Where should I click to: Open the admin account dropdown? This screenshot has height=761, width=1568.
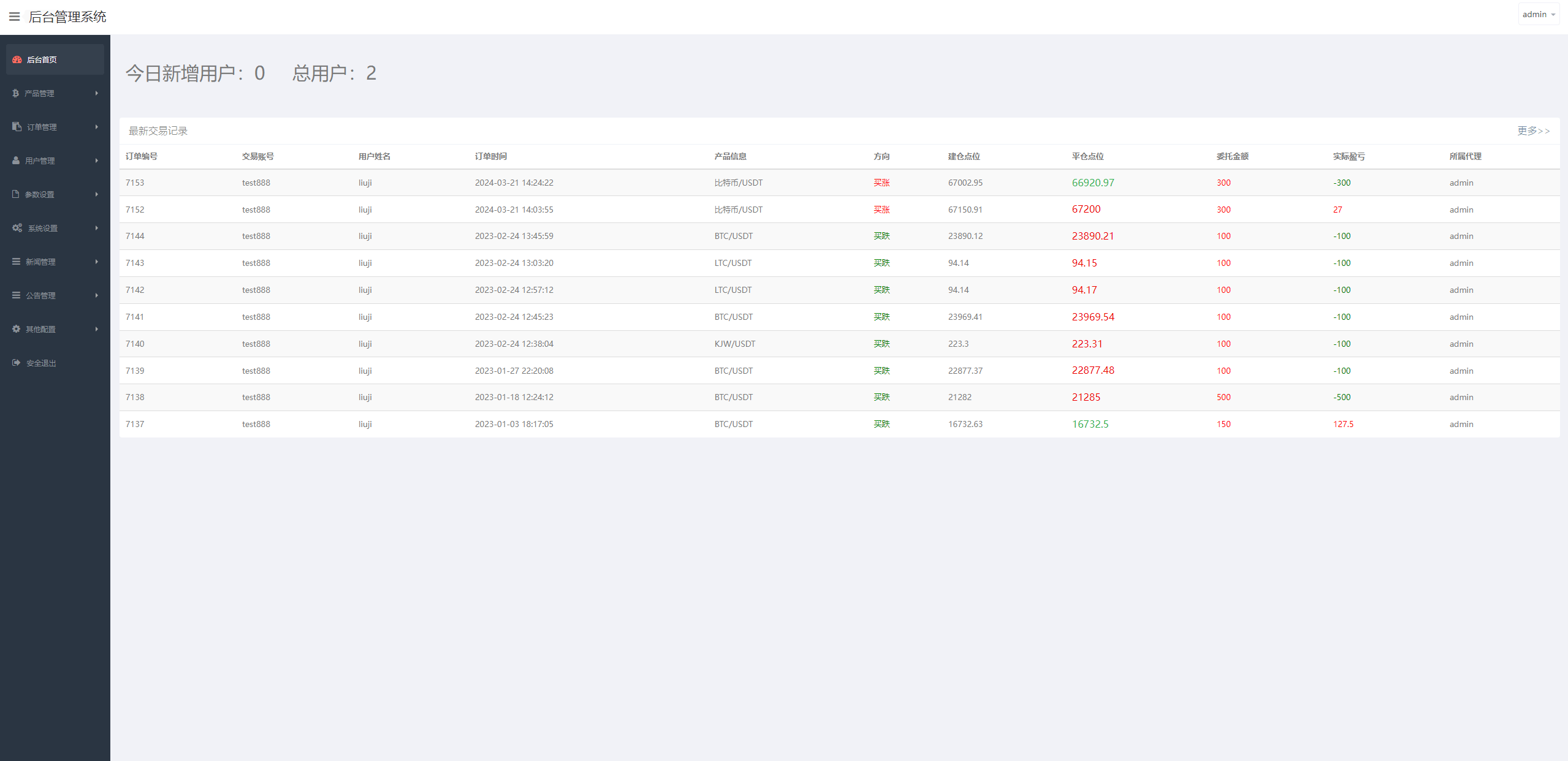pos(1539,14)
